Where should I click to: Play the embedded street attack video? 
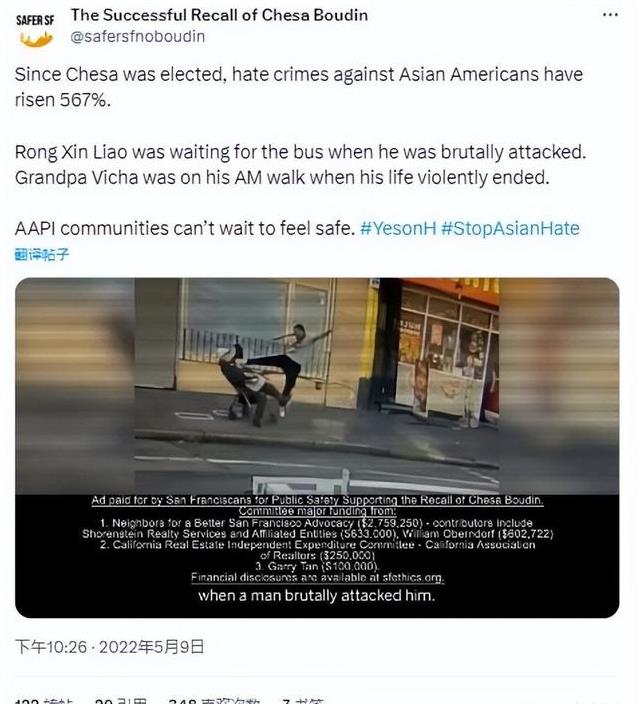[x=317, y=386]
